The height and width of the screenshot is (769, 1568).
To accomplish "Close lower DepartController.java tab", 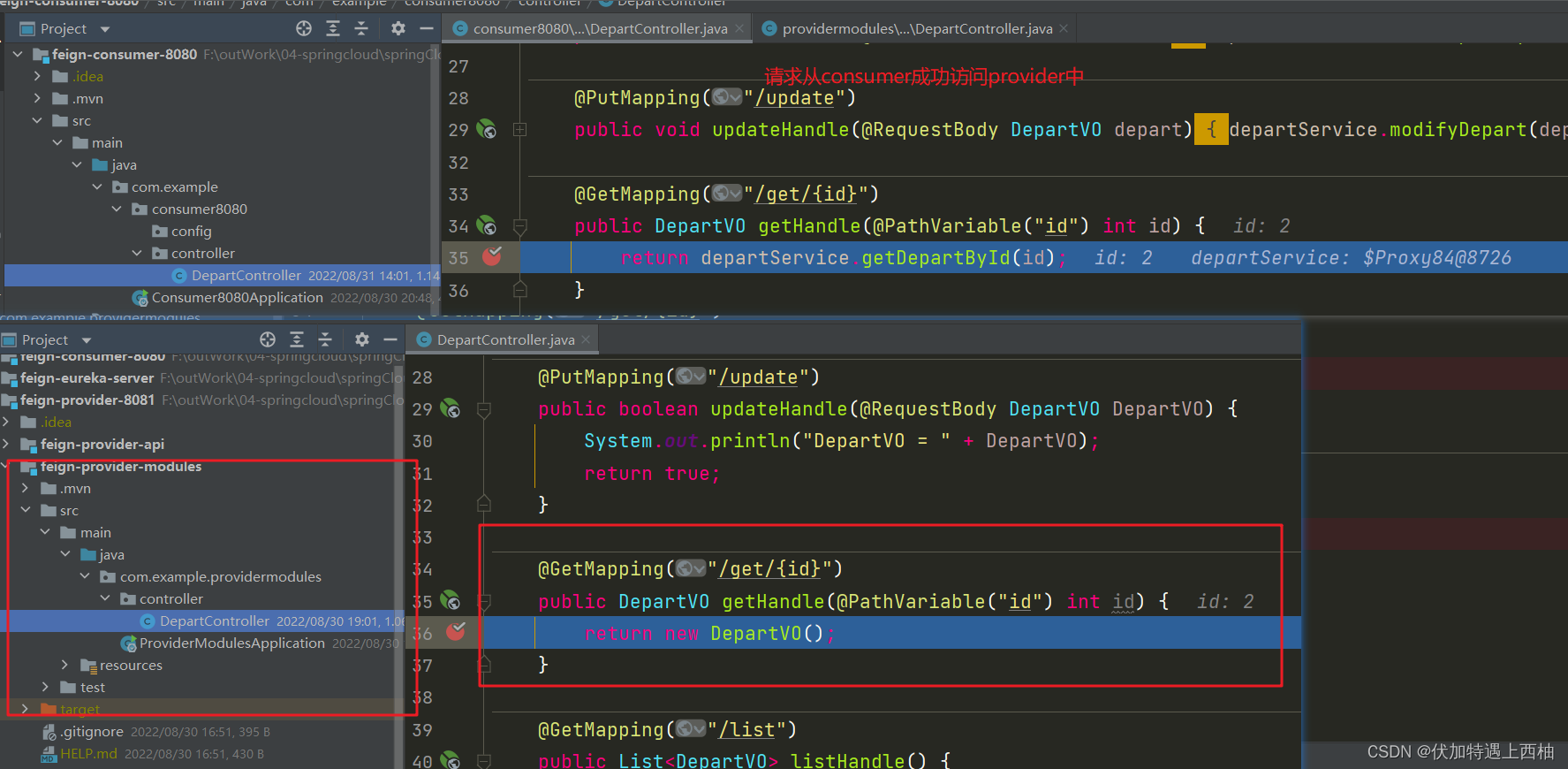I will (587, 339).
